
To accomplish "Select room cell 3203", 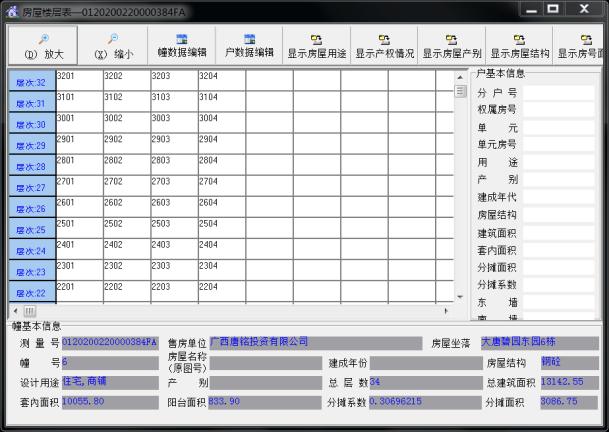I will click(174, 81).
